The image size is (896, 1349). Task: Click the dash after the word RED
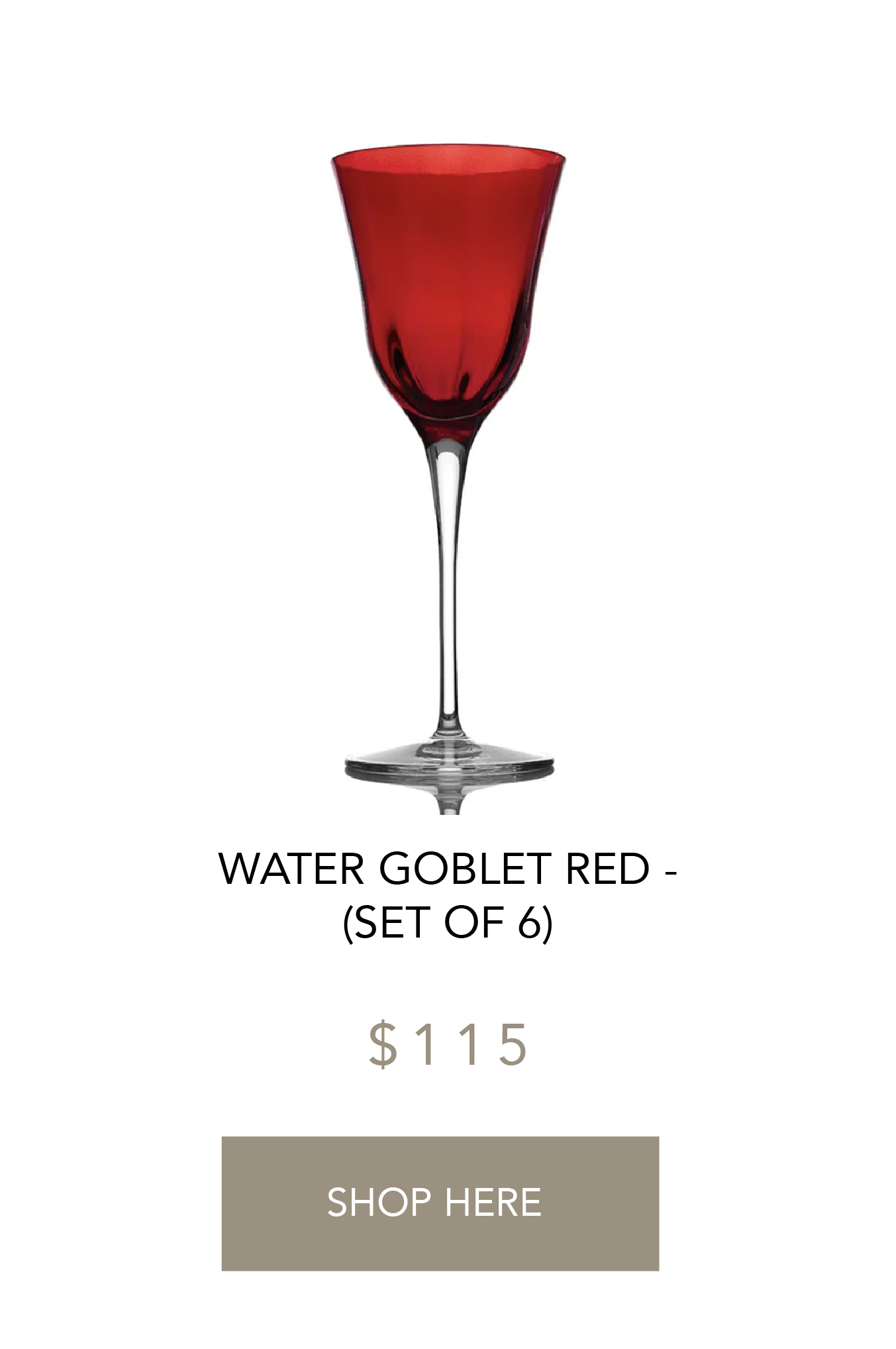pyautogui.click(x=670, y=872)
